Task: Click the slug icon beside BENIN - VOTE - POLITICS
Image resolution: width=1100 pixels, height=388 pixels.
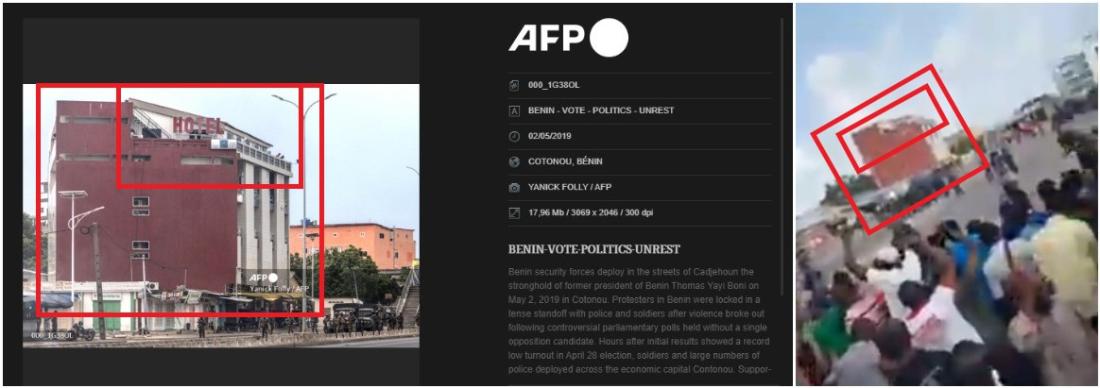Action: (514, 111)
